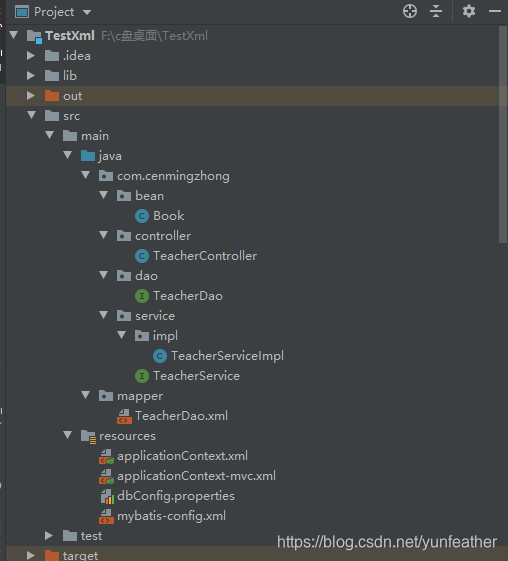The width and height of the screenshot is (508, 561).
Task: Click the resources folder icon
Action: click(x=88, y=436)
